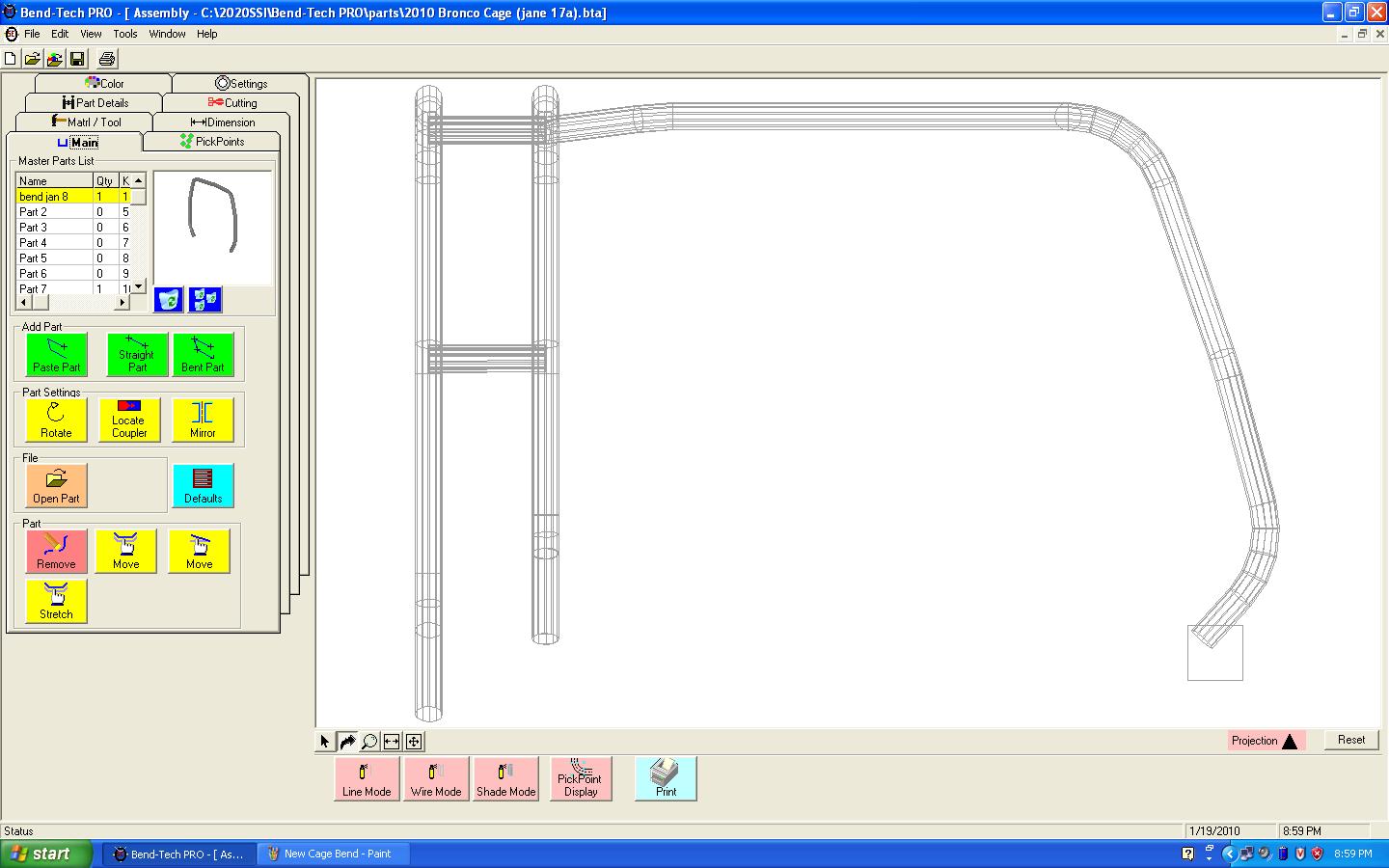The image size is (1389, 868).
Task: Click the Rotate part settings button
Action: tap(56, 420)
